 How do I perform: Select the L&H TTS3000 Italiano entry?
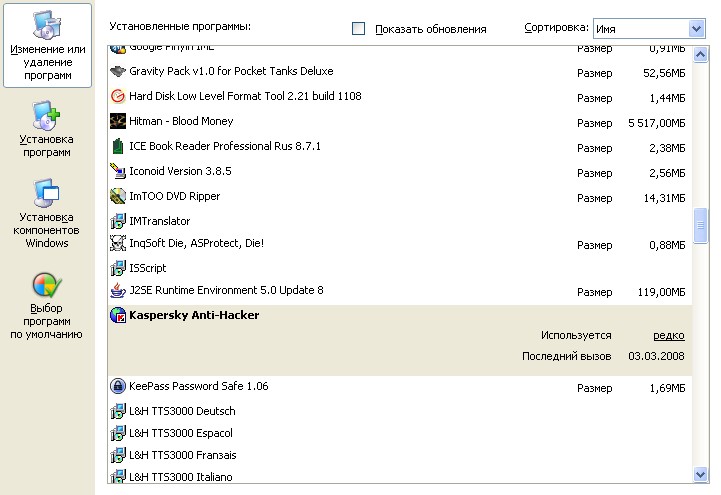400,476
